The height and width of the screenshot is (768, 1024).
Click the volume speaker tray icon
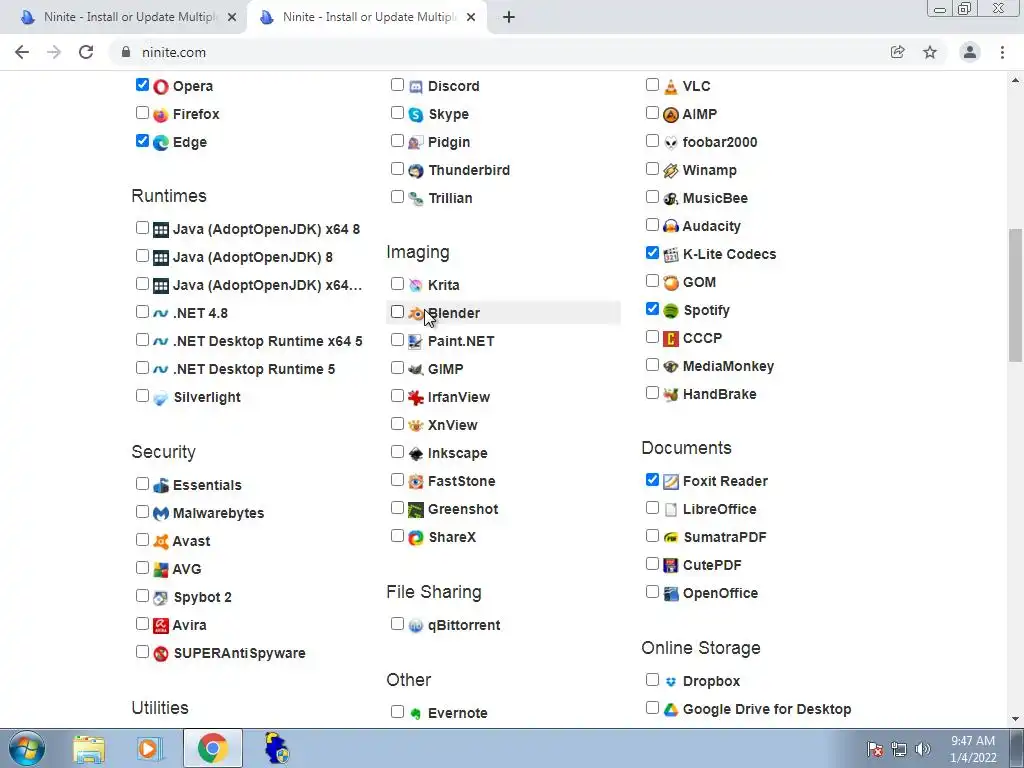click(x=923, y=749)
